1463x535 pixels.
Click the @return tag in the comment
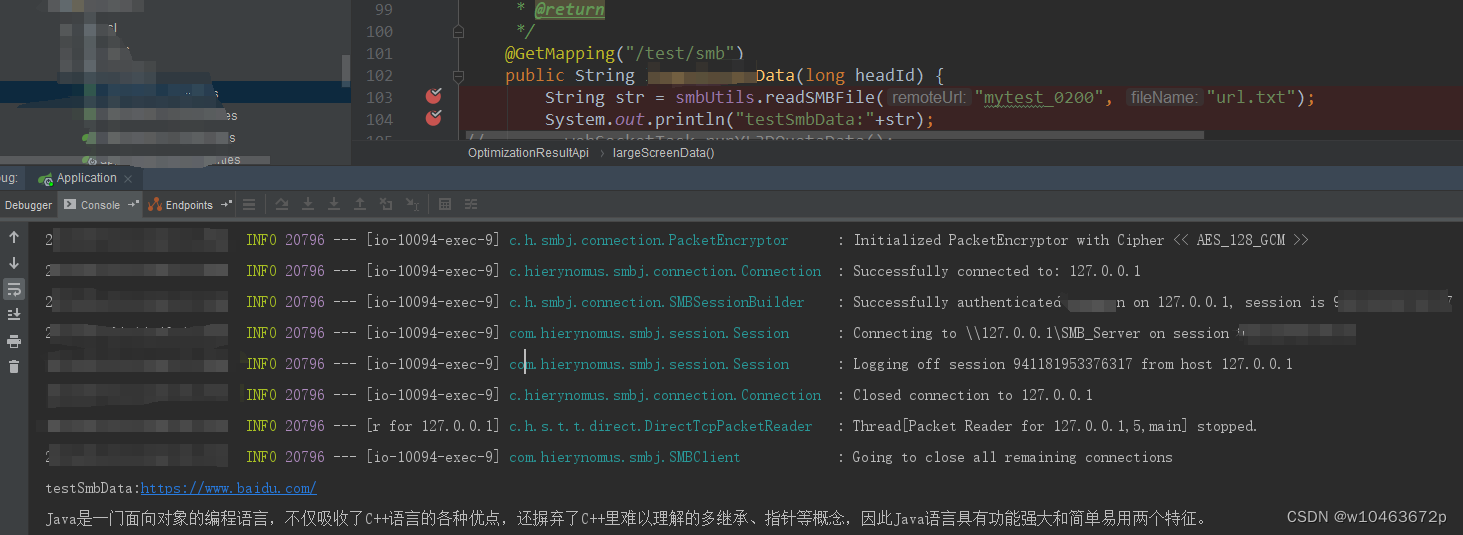[x=569, y=10]
